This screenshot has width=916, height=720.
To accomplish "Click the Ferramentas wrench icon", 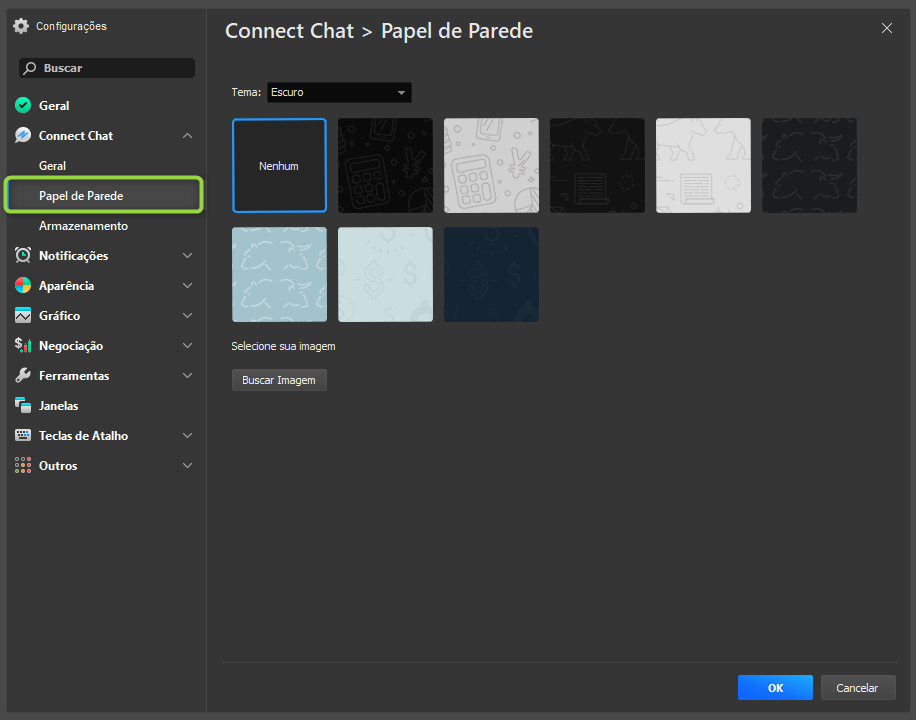I will (x=23, y=375).
